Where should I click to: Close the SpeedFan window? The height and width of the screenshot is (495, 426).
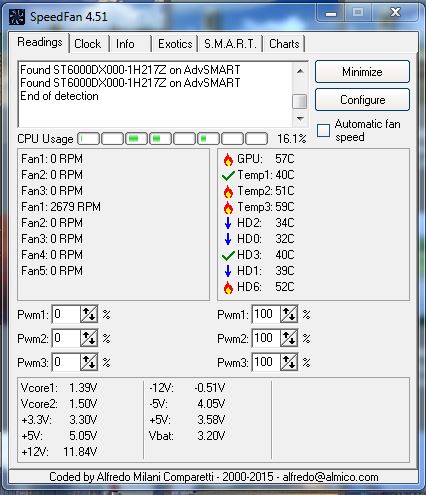point(395,13)
